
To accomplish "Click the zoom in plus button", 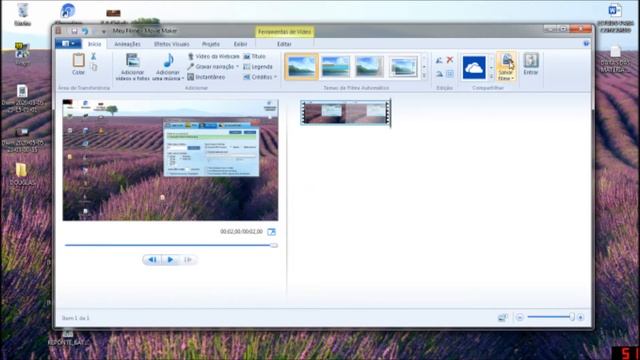I will click(580, 318).
